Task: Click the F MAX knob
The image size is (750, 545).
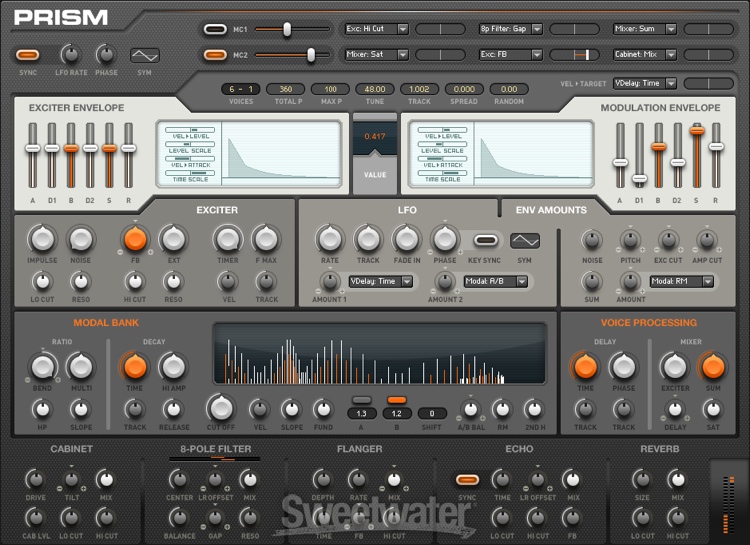Action: pyautogui.click(x=266, y=239)
